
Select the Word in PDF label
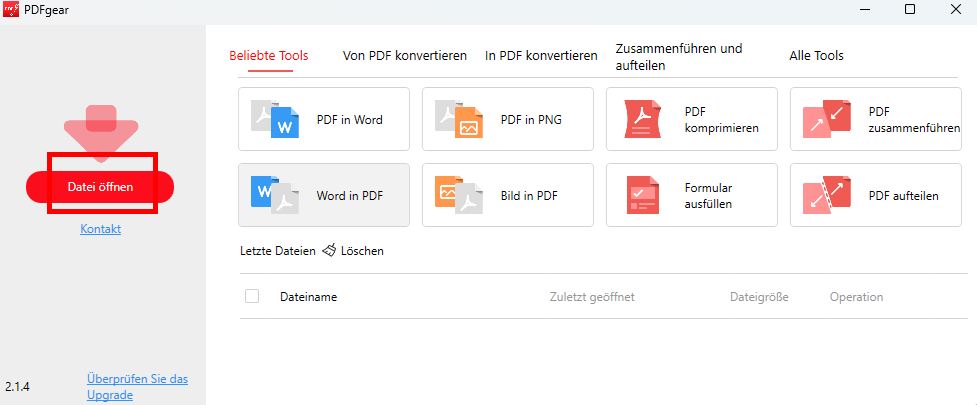[x=350, y=196]
